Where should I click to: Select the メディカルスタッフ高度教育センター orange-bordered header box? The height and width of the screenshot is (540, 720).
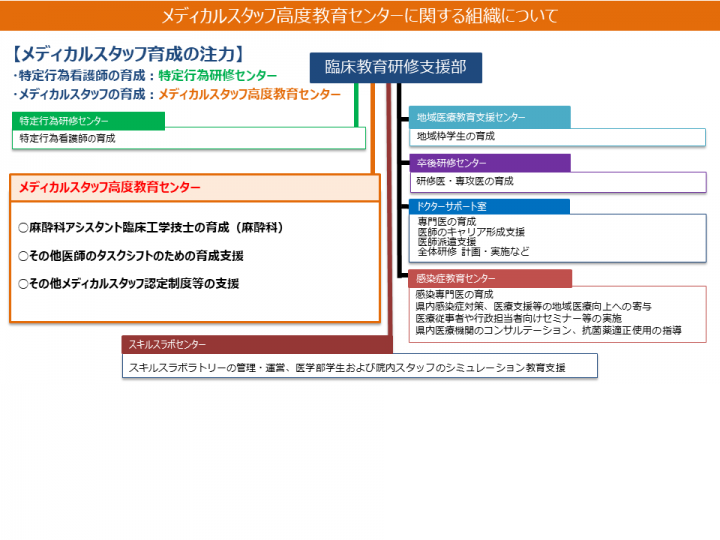click(195, 187)
